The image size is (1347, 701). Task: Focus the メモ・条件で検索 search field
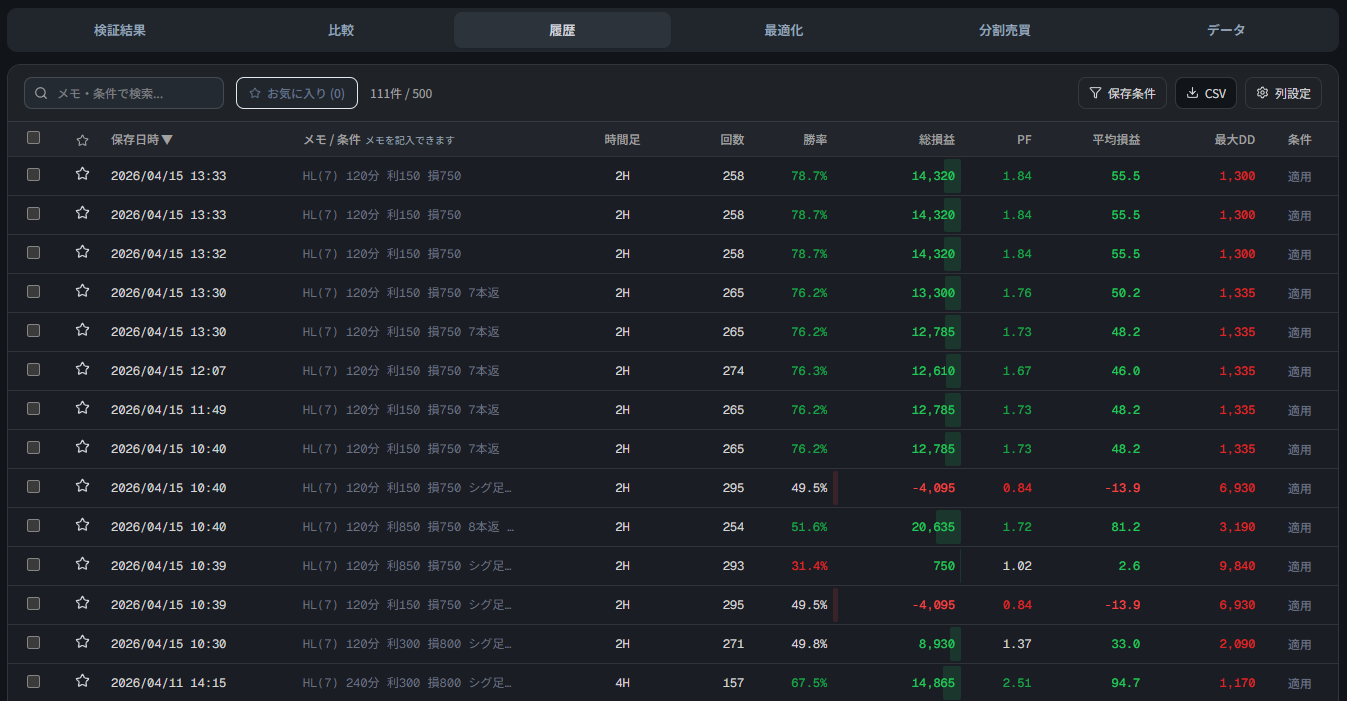[124, 93]
